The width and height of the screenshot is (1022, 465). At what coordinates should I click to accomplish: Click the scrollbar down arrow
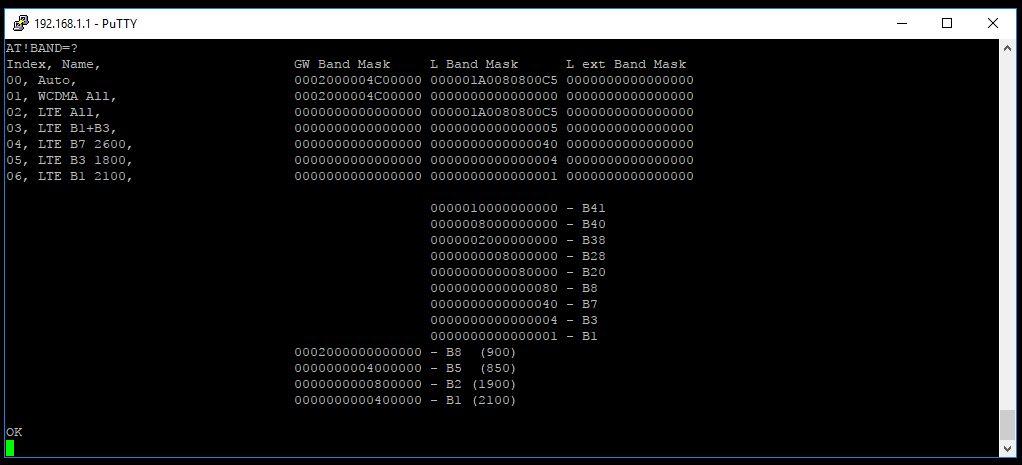[1007, 449]
